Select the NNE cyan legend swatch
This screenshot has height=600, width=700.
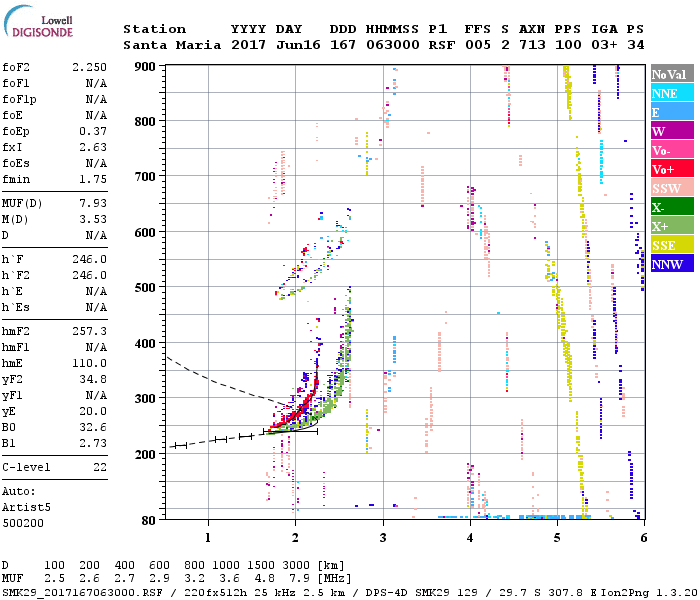672,93
